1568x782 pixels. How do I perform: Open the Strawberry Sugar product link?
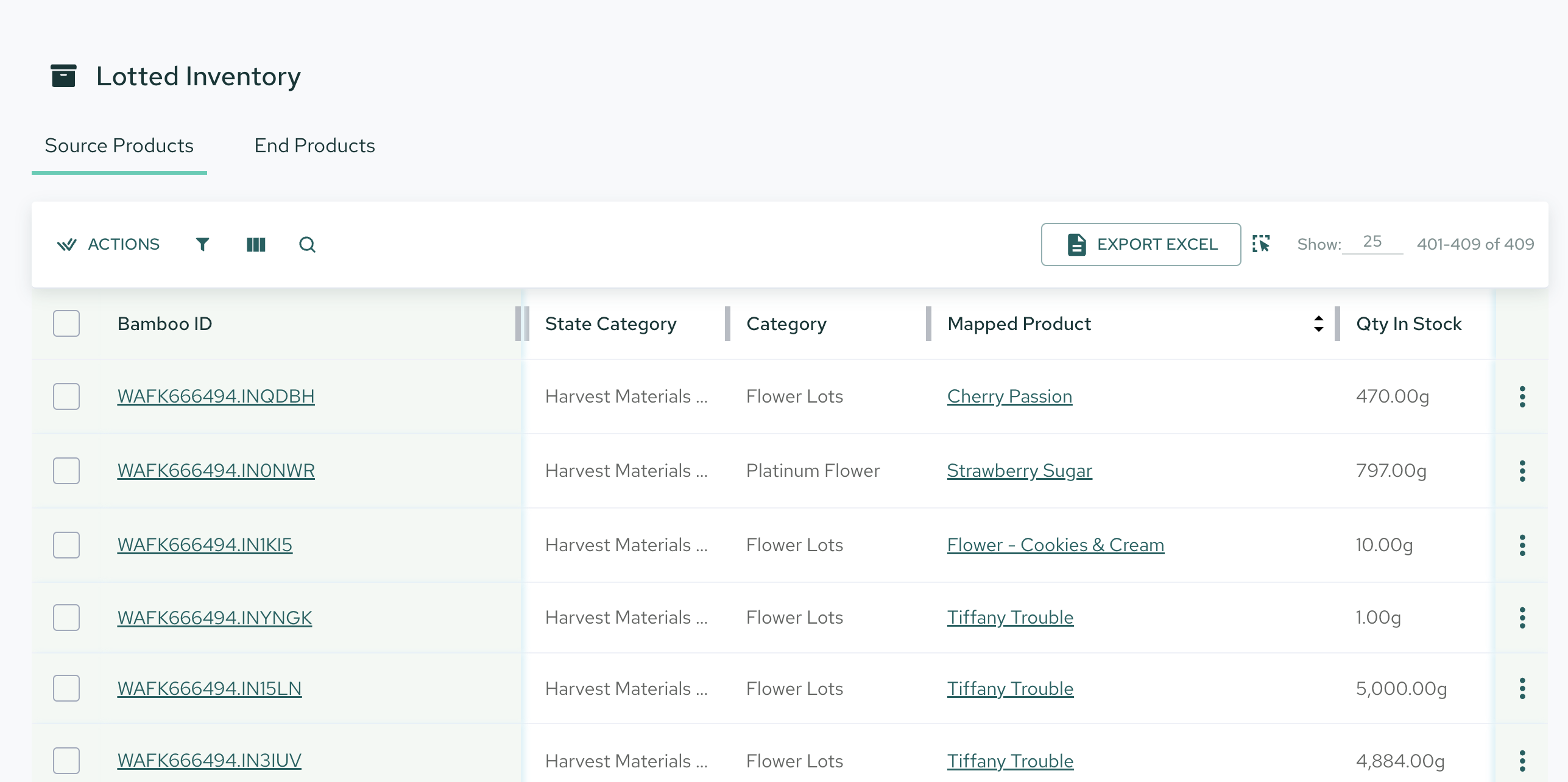click(x=1020, y=471)
